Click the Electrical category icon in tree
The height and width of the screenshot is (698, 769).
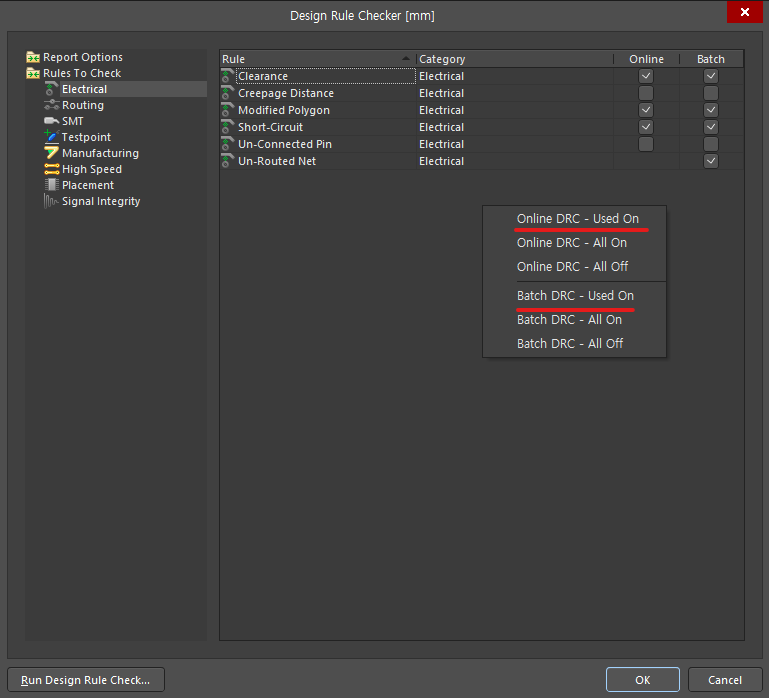pos(51,89)
